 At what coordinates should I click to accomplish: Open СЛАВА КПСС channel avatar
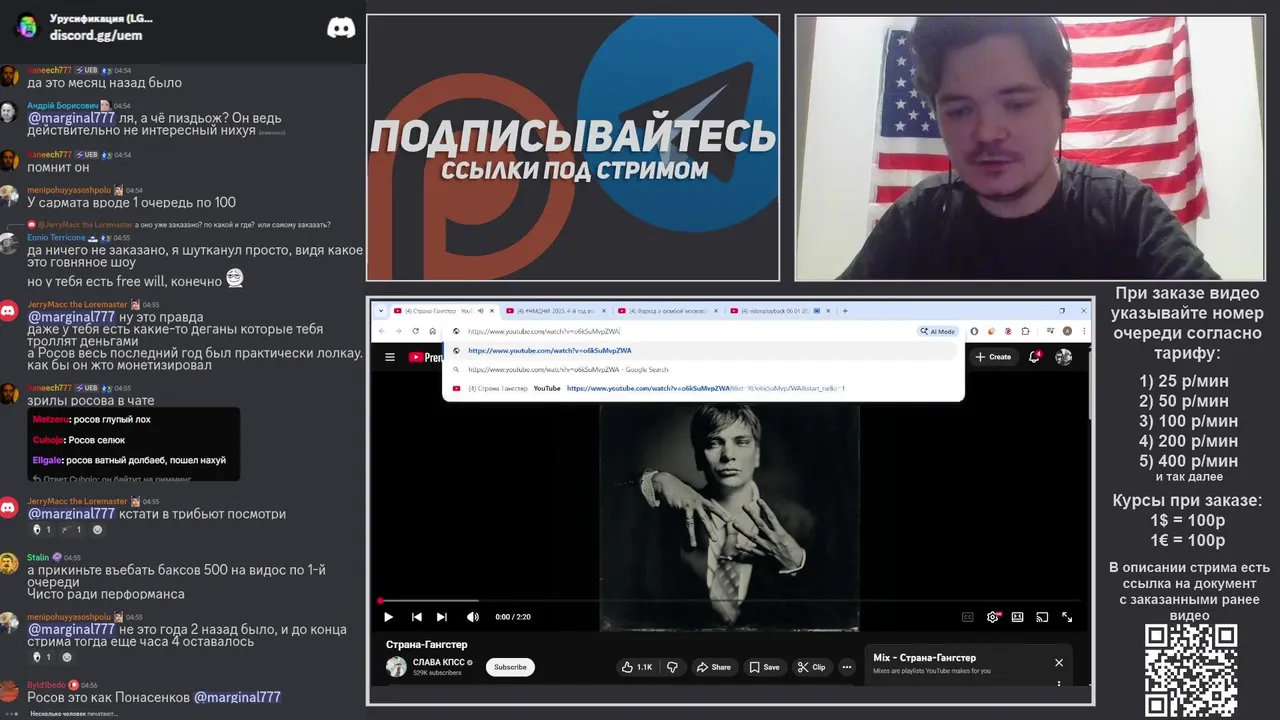click(397, 667)
